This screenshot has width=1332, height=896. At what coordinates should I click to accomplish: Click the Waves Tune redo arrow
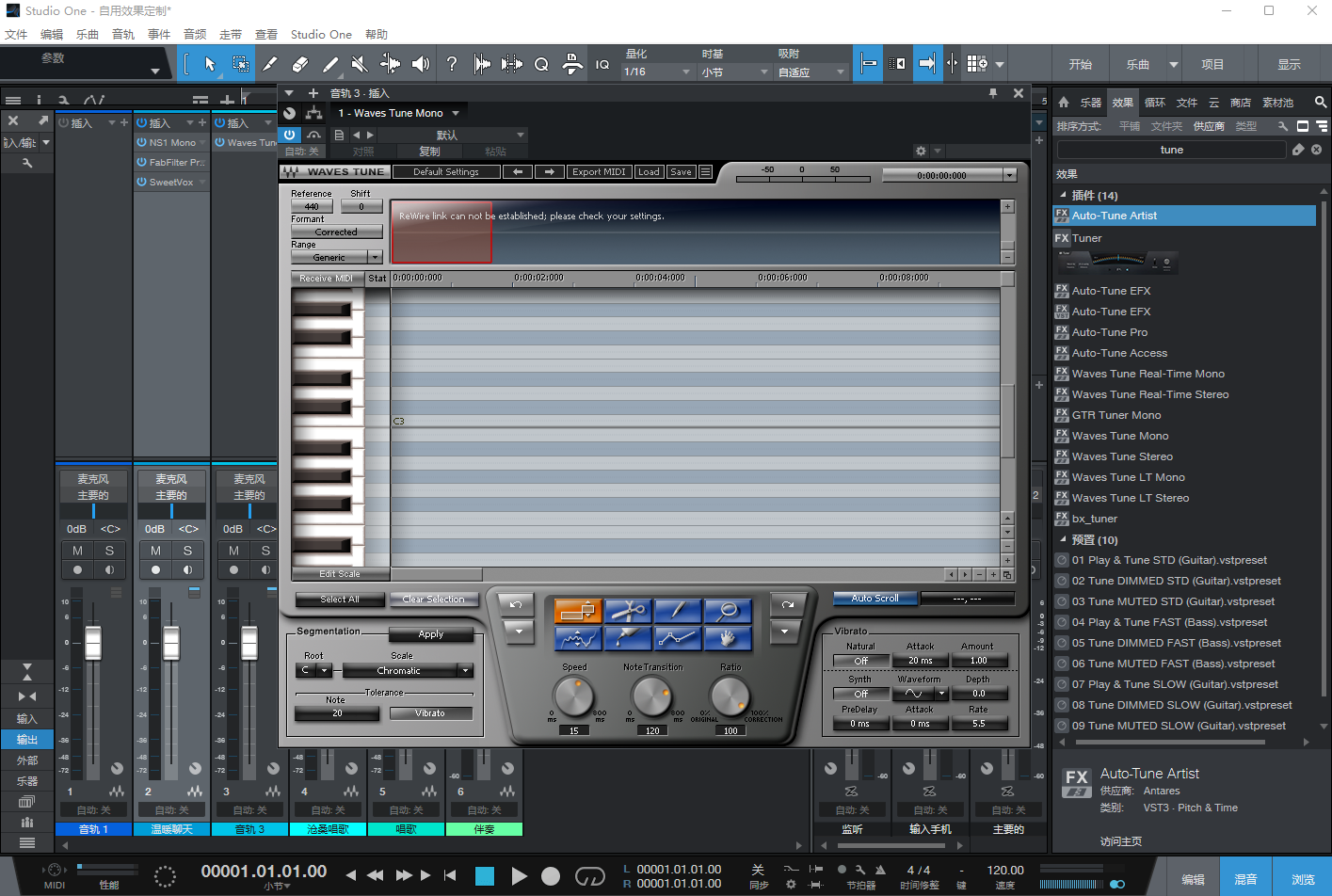pyautogui.click(x=788, y=604)
